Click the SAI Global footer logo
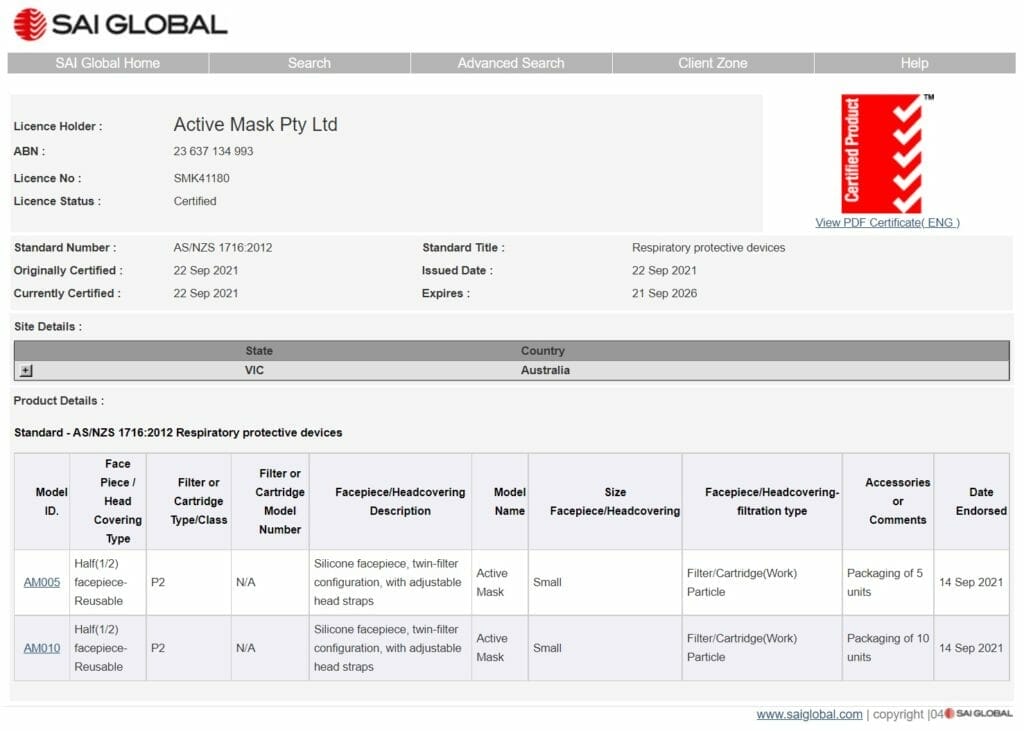This screenshot has height=731, width=1024. pyautogui.click(x=978, y=713)
